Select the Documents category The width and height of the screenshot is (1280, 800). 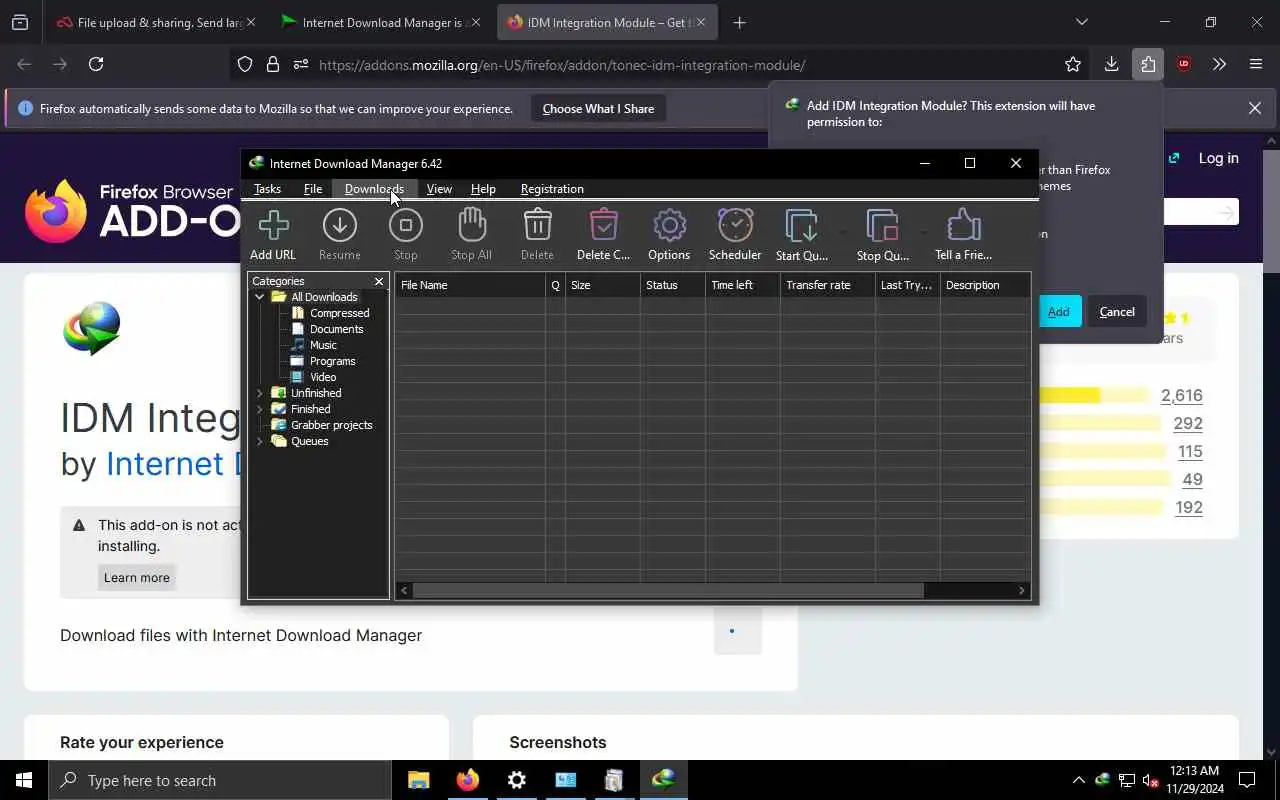point(336,329)
